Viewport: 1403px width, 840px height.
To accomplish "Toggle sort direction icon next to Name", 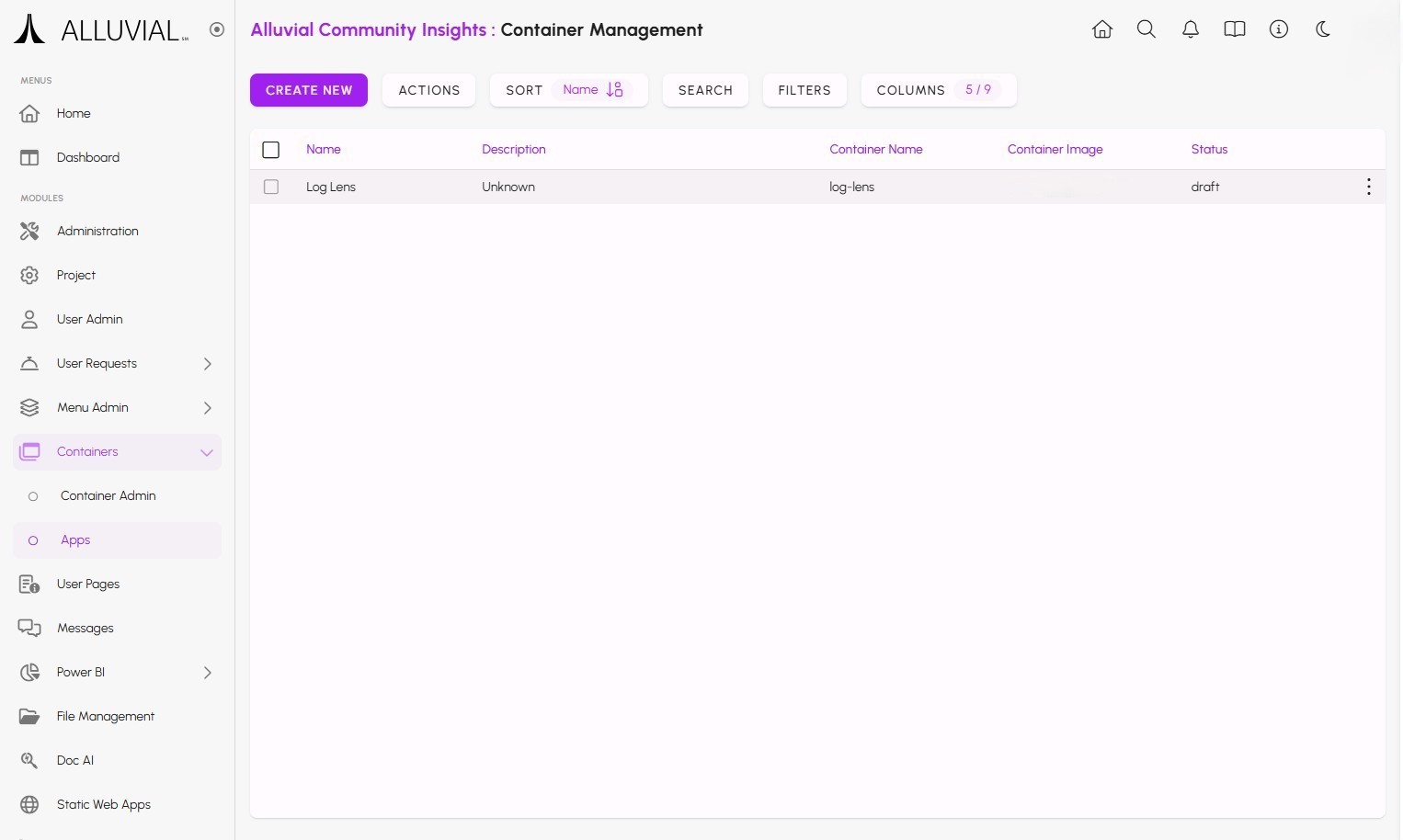I will click(x=615, y=90).
